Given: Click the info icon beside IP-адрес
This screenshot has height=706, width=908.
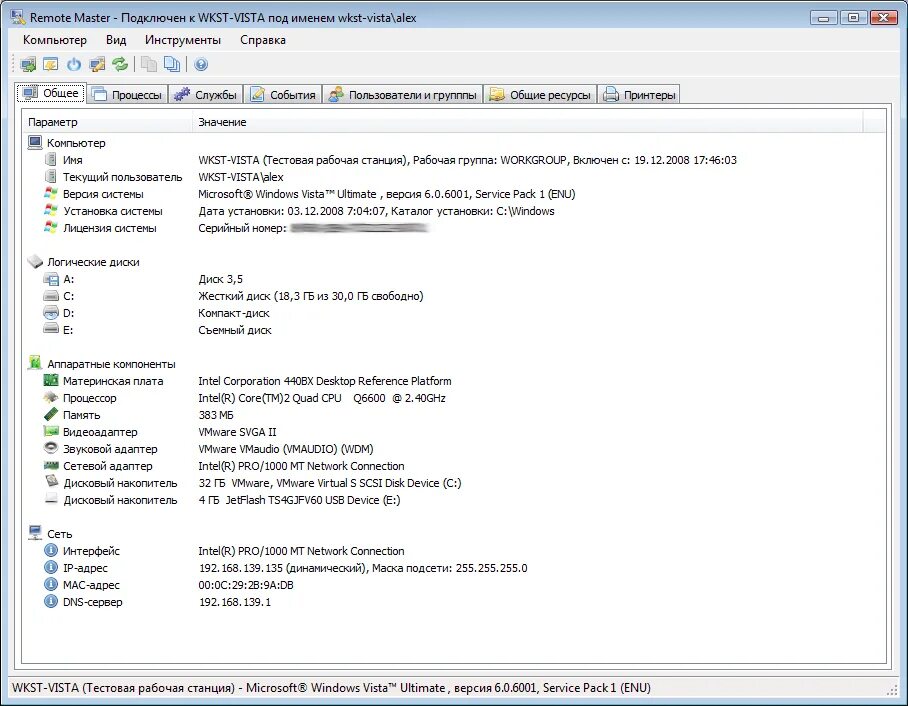Looking at the screenshot, I should pyautogui.click(x=51, y=568).
